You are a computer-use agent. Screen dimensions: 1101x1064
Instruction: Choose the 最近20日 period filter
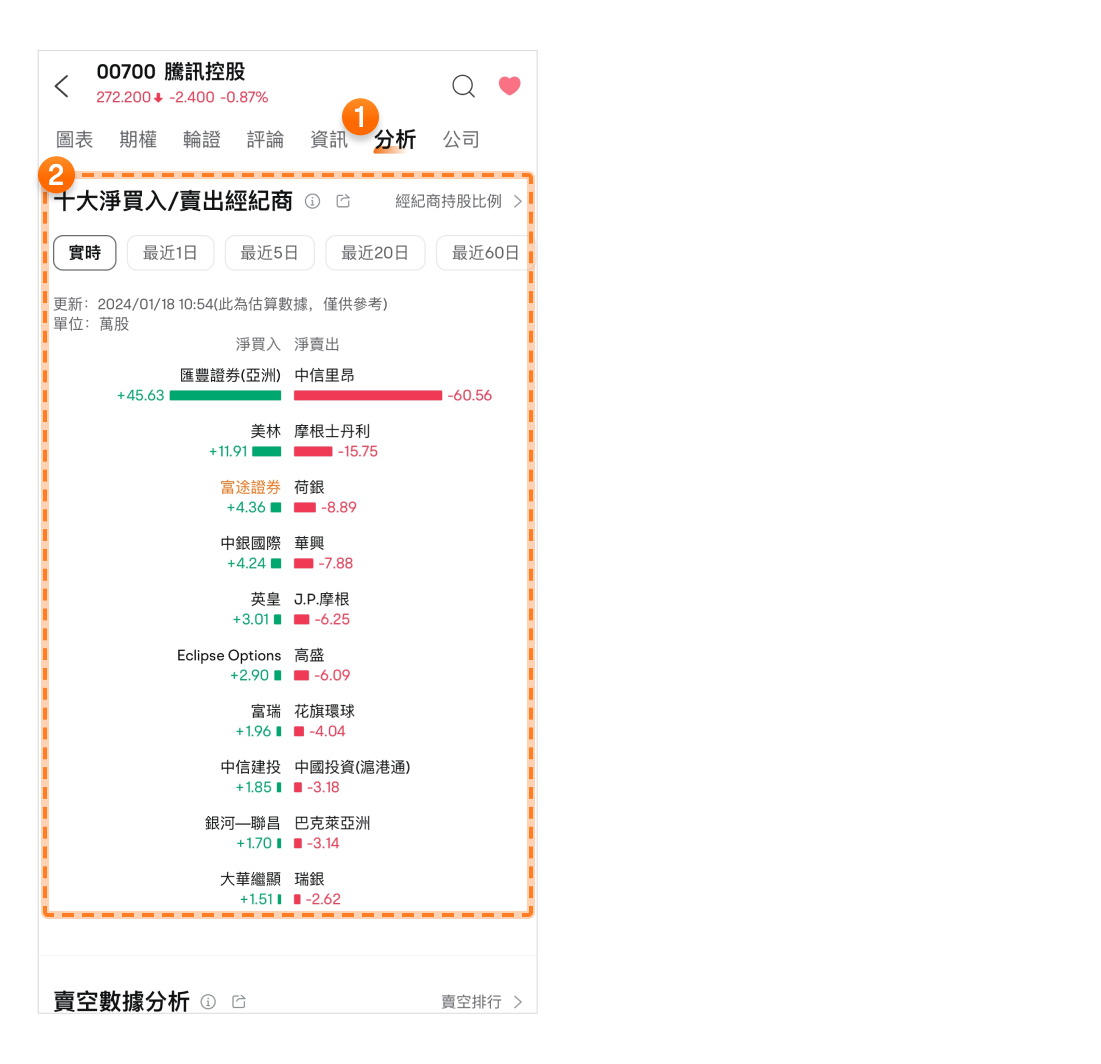[x=375, y=253]
